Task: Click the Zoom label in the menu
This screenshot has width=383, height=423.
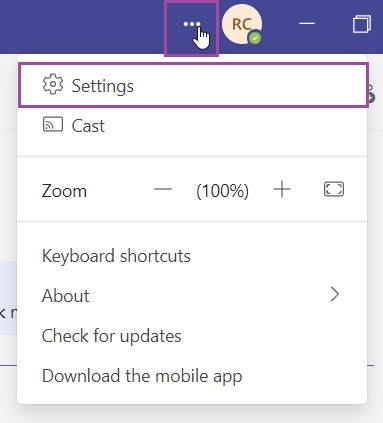Action: pos(64,191)
